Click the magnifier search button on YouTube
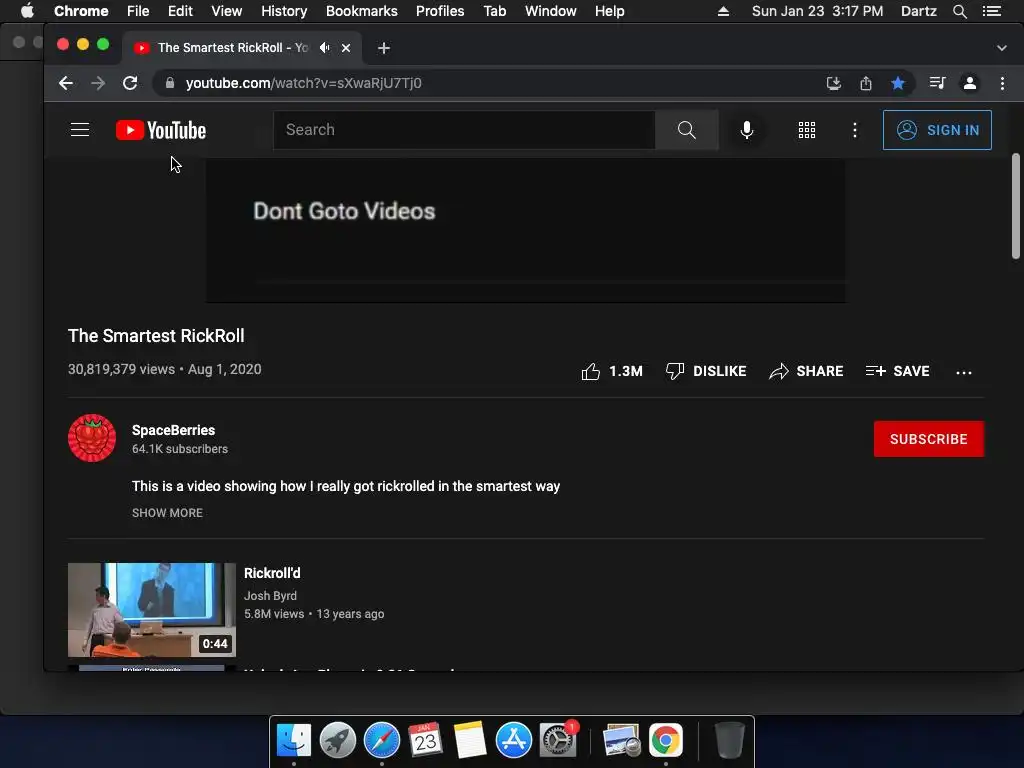This screenshot has height=768, width=1024. coord(686,130)
